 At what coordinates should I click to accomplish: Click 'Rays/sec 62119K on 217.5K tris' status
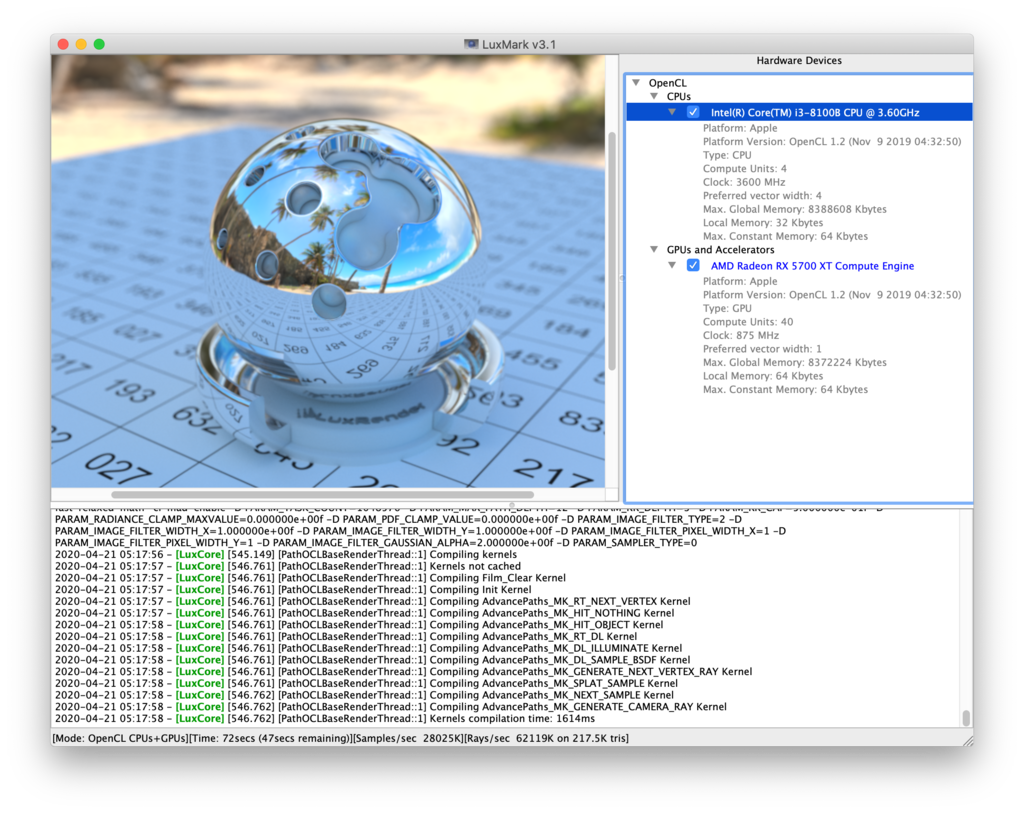click(547, 739)
